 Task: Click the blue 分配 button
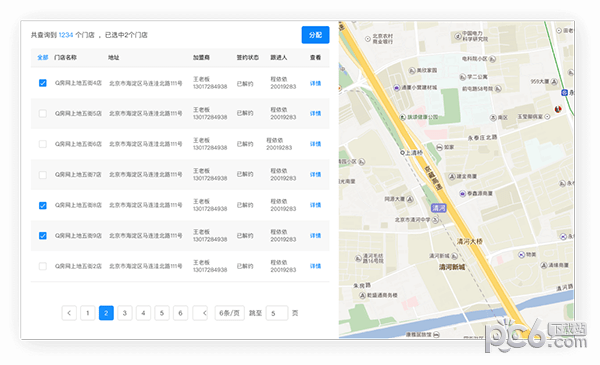click(315, 35)
